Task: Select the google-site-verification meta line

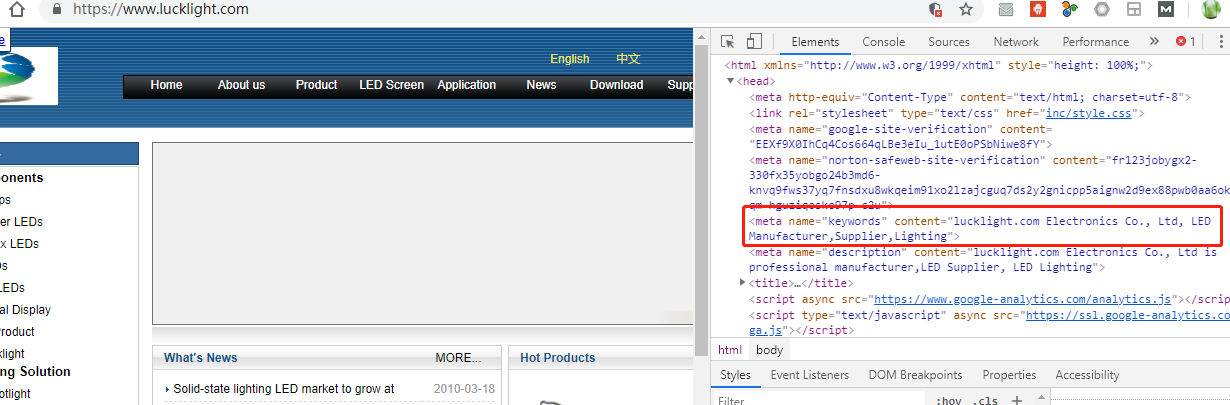Action: click(900, 136)
